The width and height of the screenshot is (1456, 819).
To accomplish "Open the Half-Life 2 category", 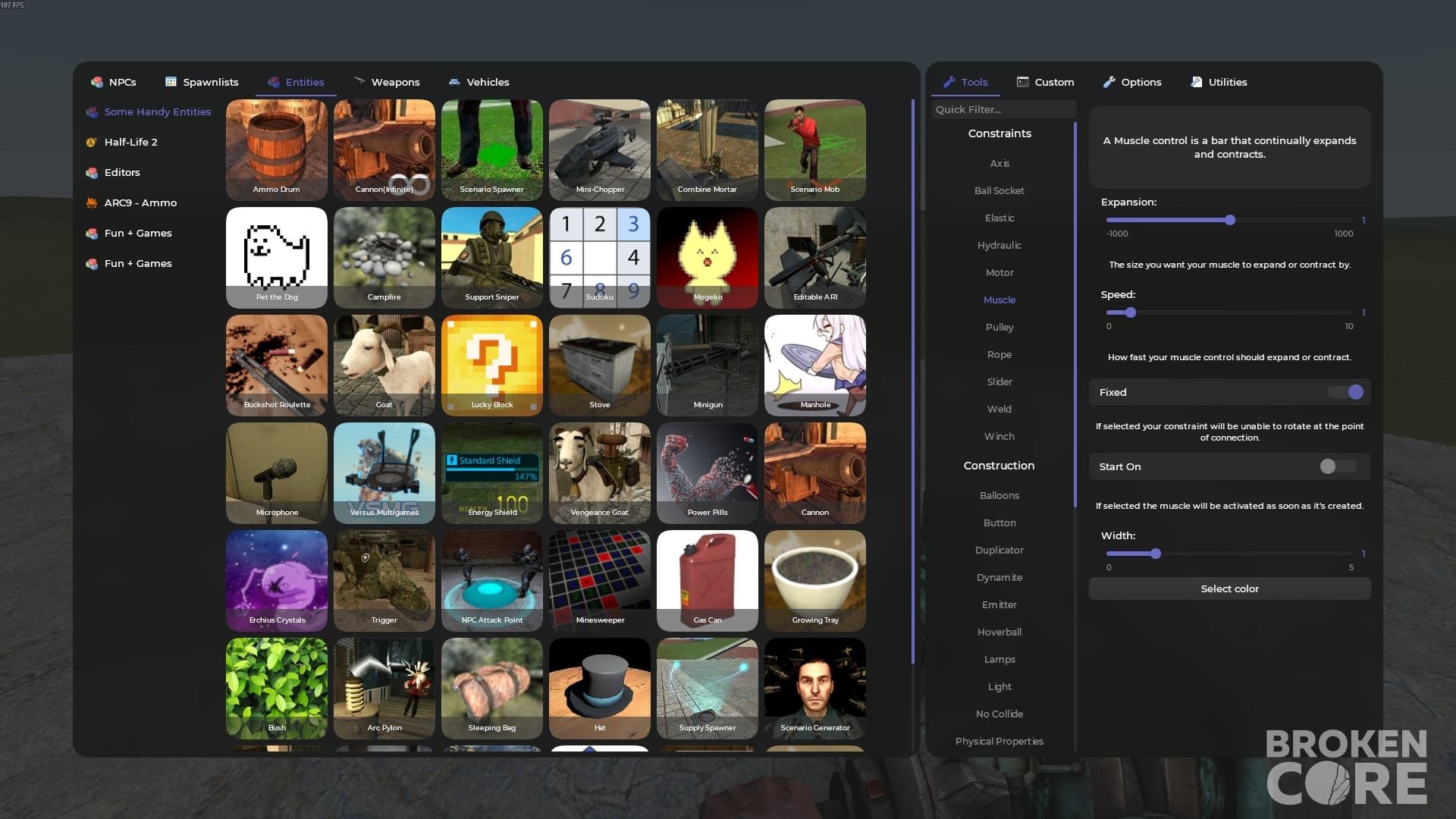I will [x=122, y=142].
